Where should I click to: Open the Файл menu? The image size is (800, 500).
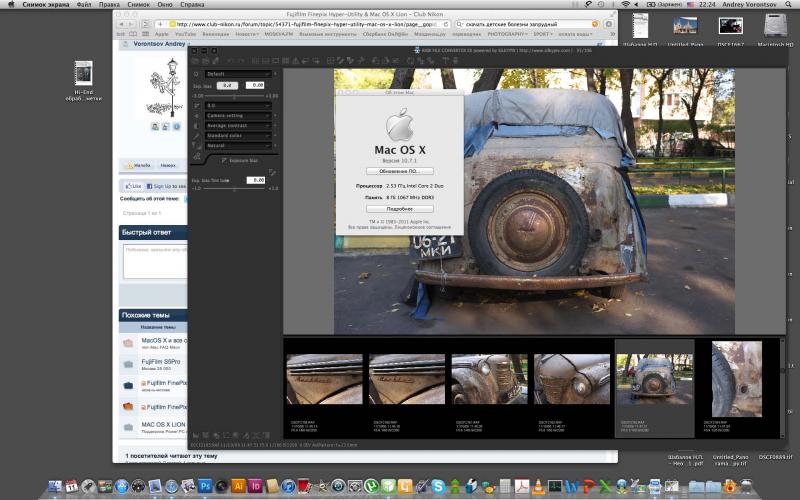pyautogui.click(x=84, y=4)
